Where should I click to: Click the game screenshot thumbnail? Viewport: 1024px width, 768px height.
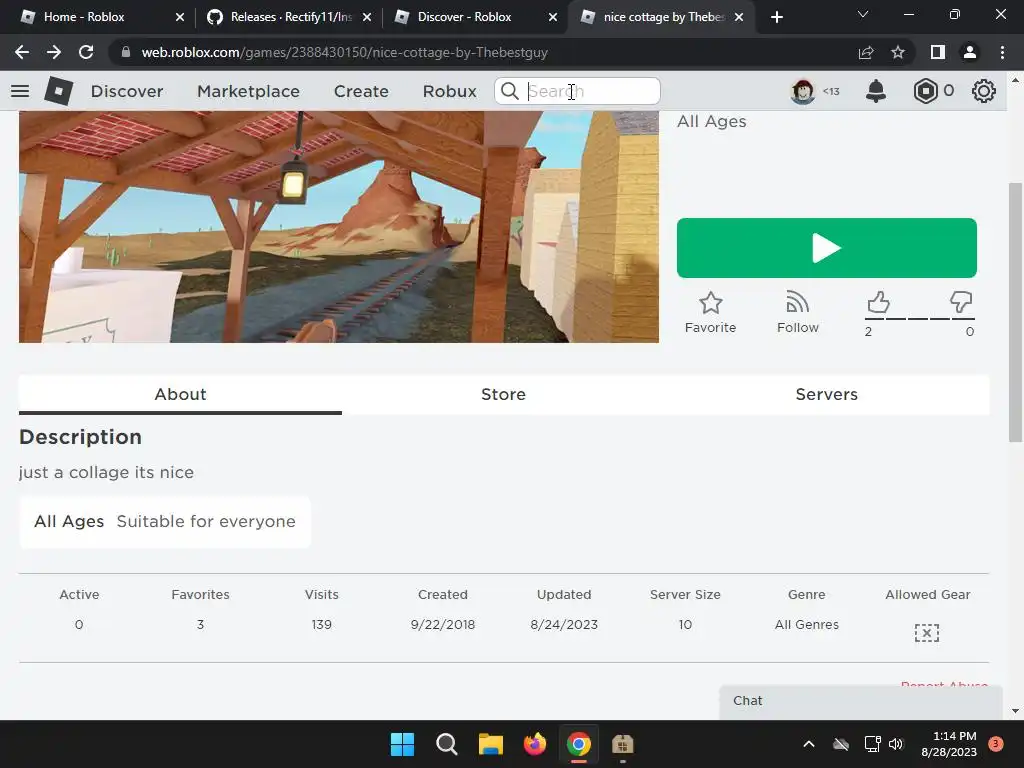pyautogui.click(x=338, y=227)
